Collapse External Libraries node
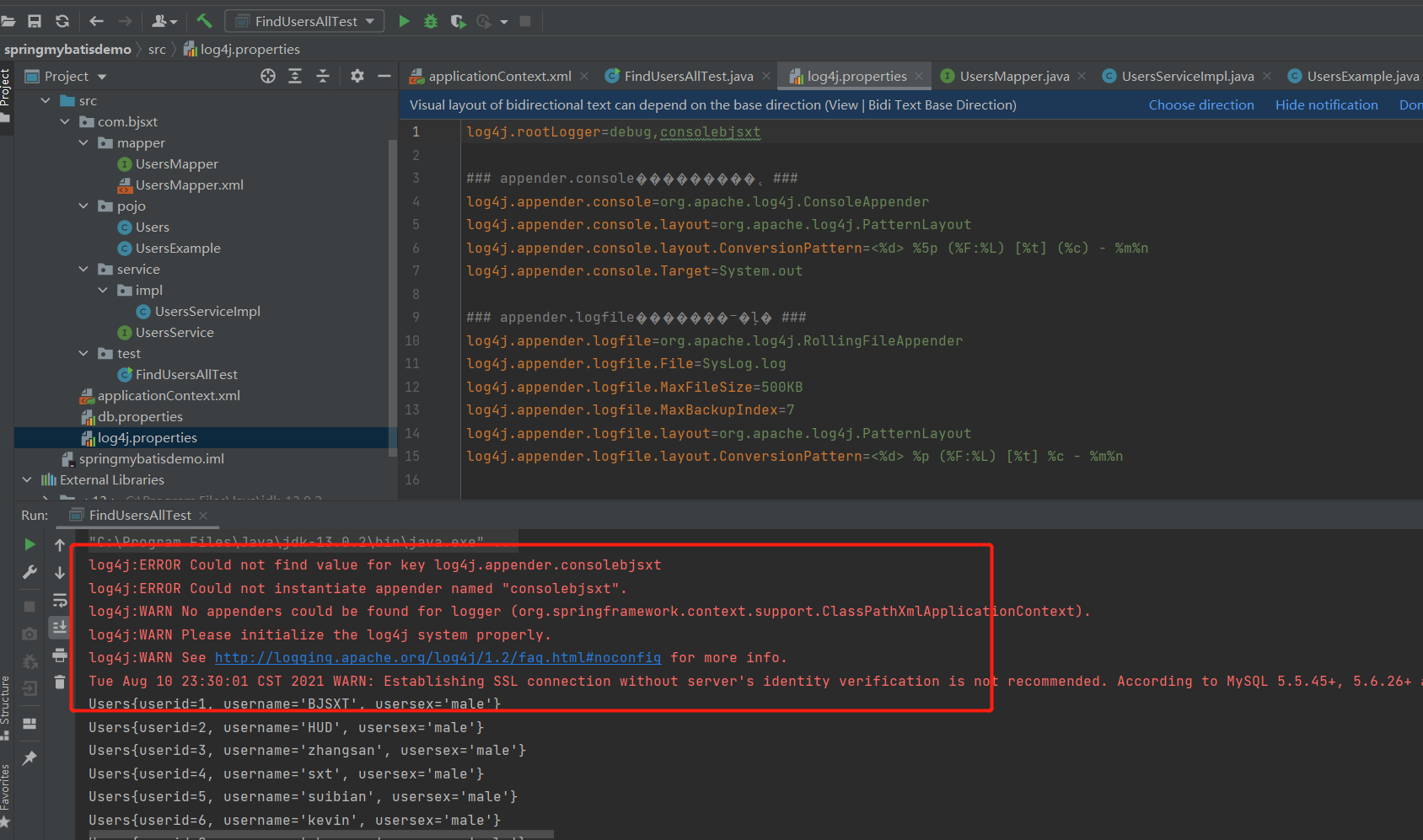1423x840 pixels. tap(27, 479)
